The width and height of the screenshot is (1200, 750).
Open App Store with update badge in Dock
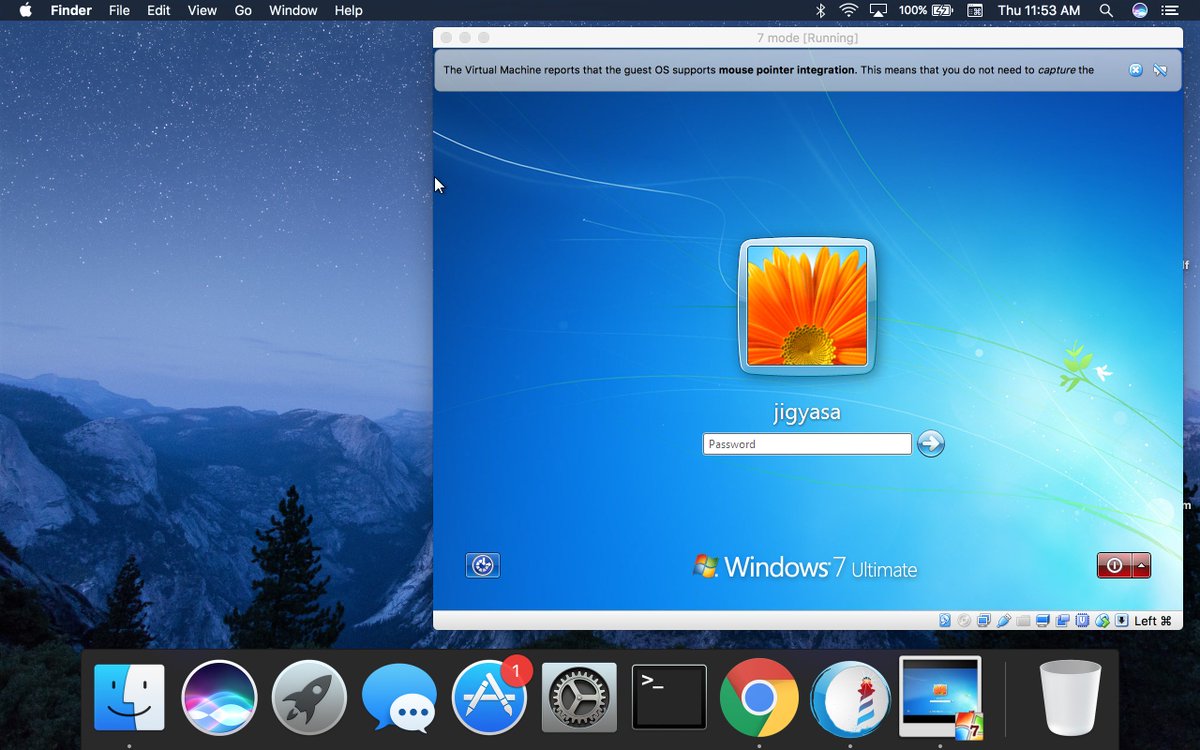pyautogui.click(x=489, y=697)
